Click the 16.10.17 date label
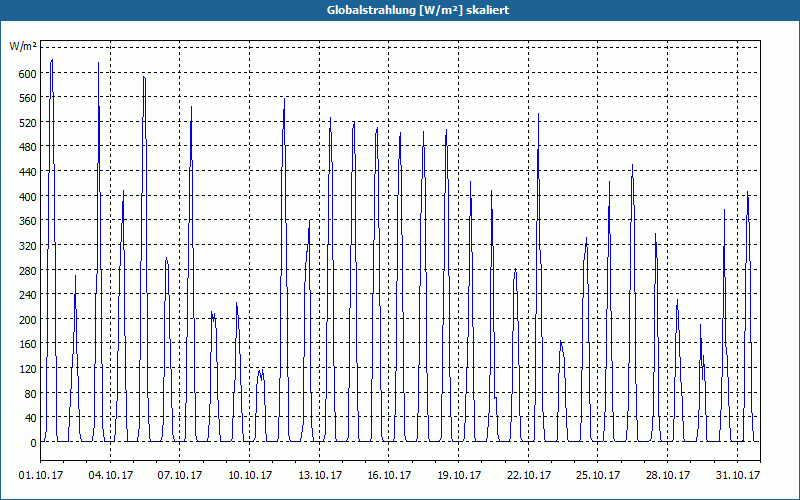Screen dimensions: 800x500 point(389,475)
